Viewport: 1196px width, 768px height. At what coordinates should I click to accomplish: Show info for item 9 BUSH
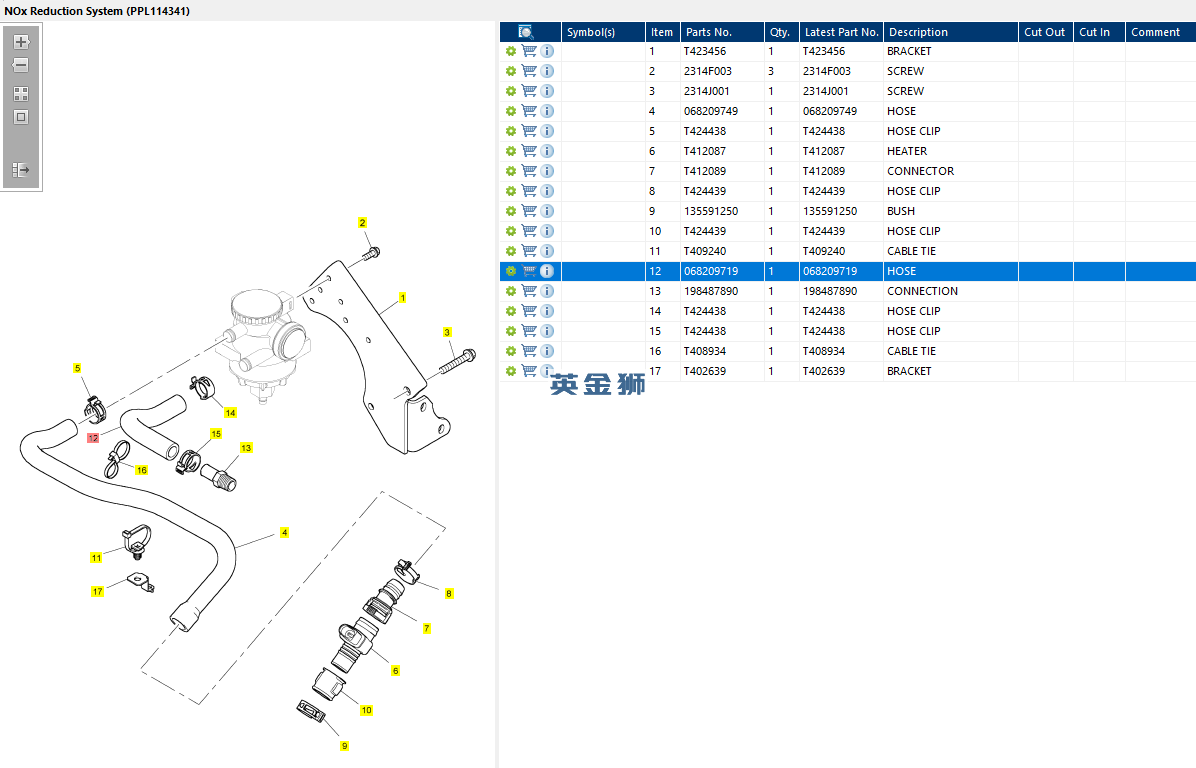click(x=547, y=211)
